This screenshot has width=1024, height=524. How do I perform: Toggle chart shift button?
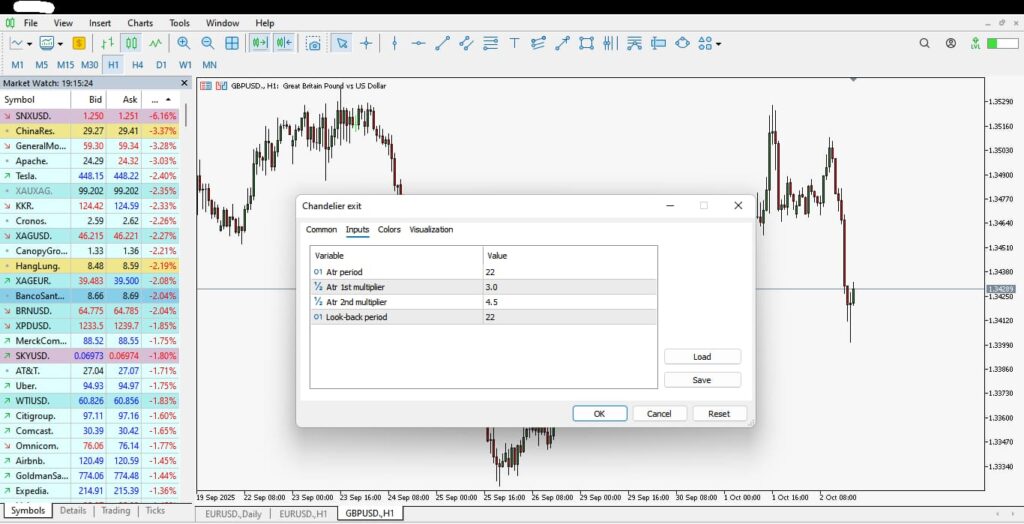284,43
